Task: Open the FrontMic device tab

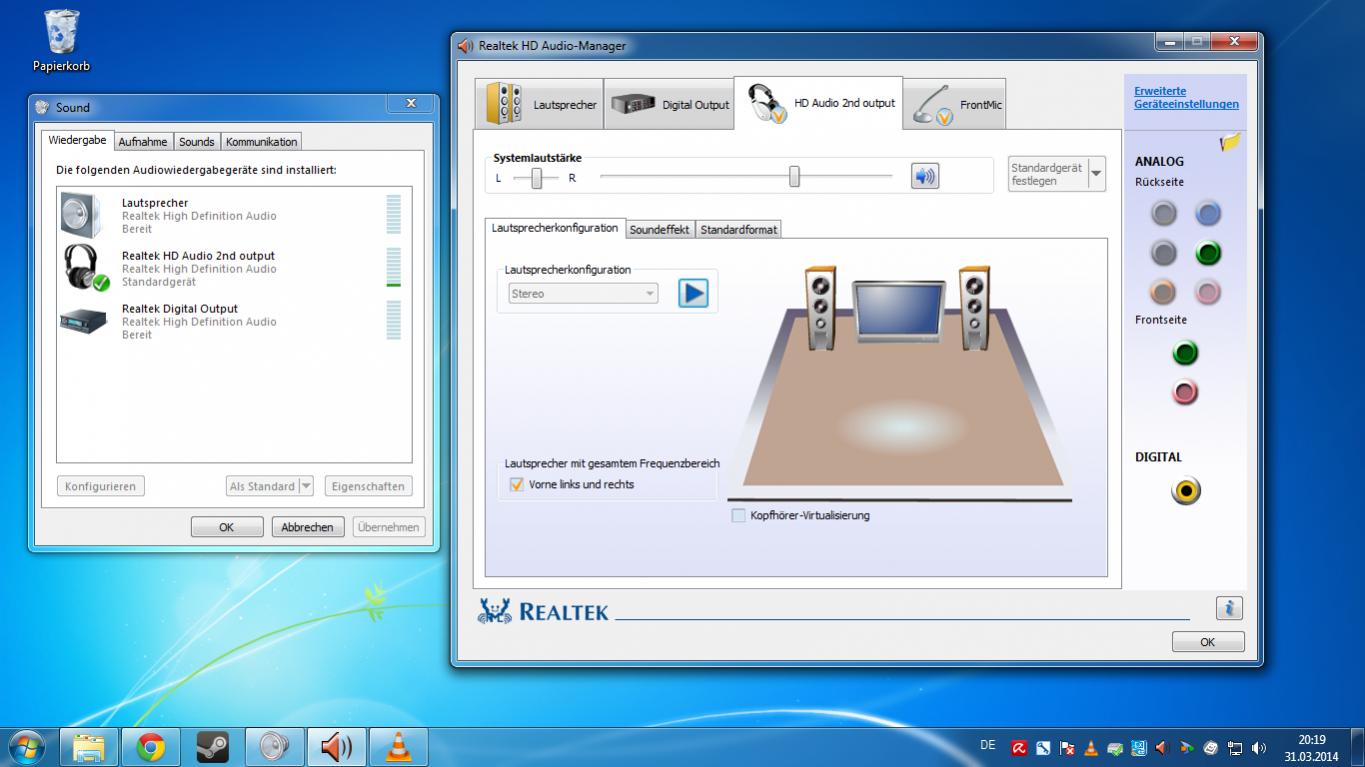Action: pyautogui.click(x=955, y=104)
